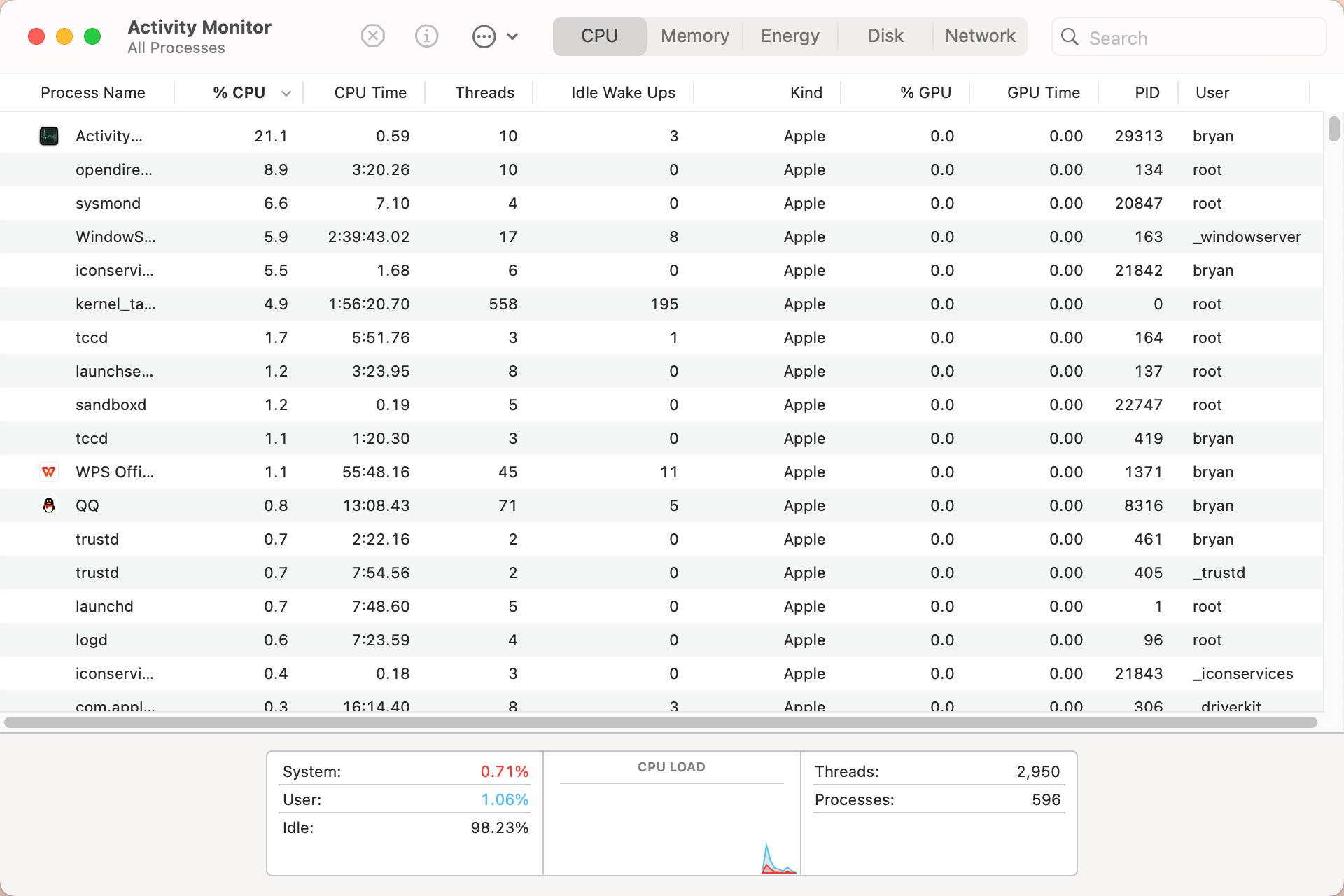Click the QQ penguin process icon

[x=49, y=505]
